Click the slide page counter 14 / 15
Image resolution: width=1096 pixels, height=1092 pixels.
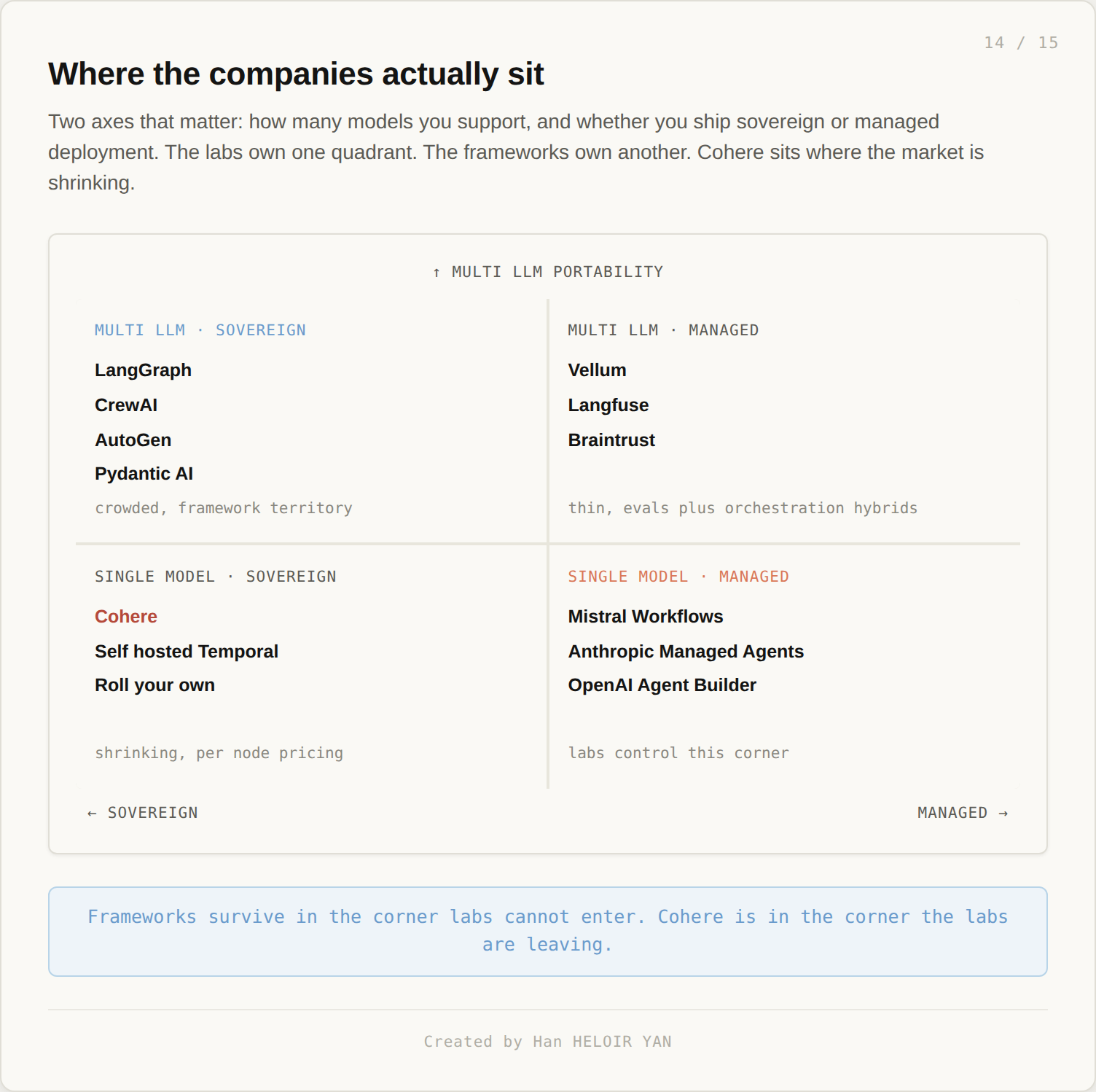[x=1021, y=43]
